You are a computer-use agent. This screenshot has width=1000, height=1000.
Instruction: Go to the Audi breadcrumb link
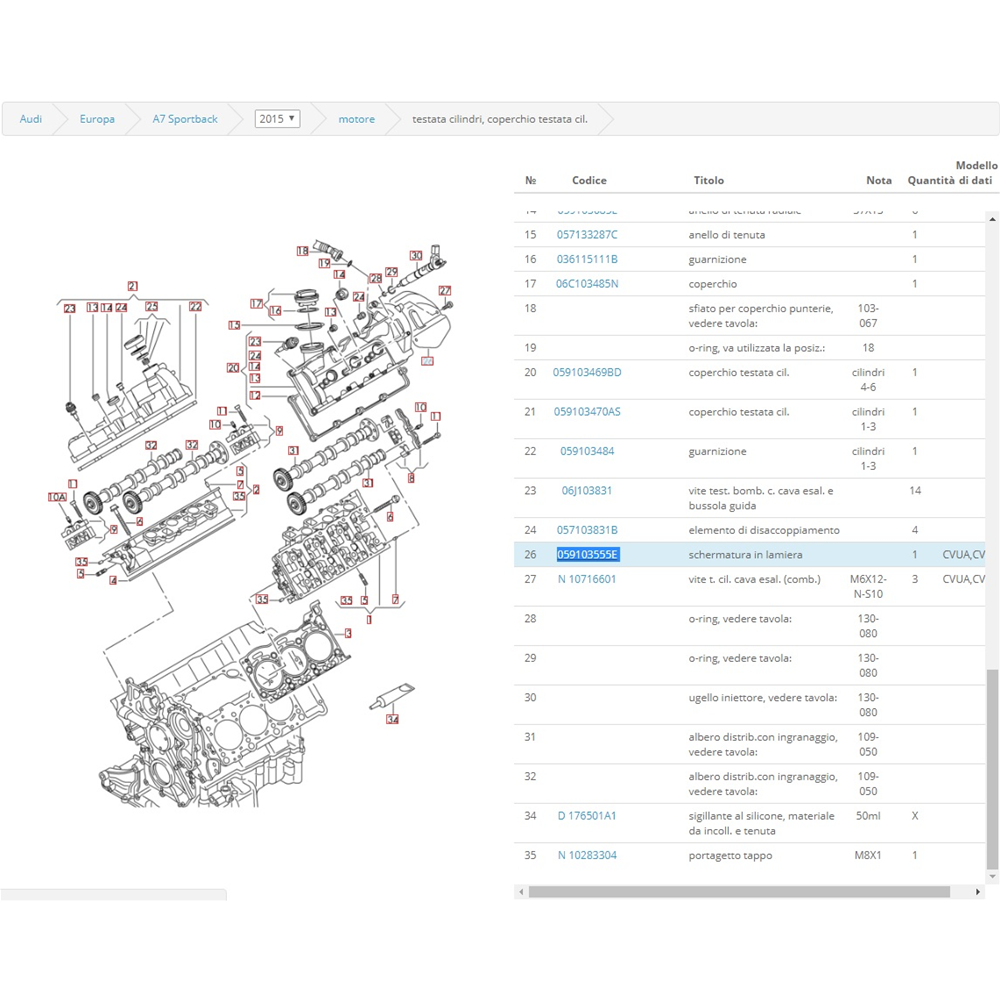click(x=31, y=119)
